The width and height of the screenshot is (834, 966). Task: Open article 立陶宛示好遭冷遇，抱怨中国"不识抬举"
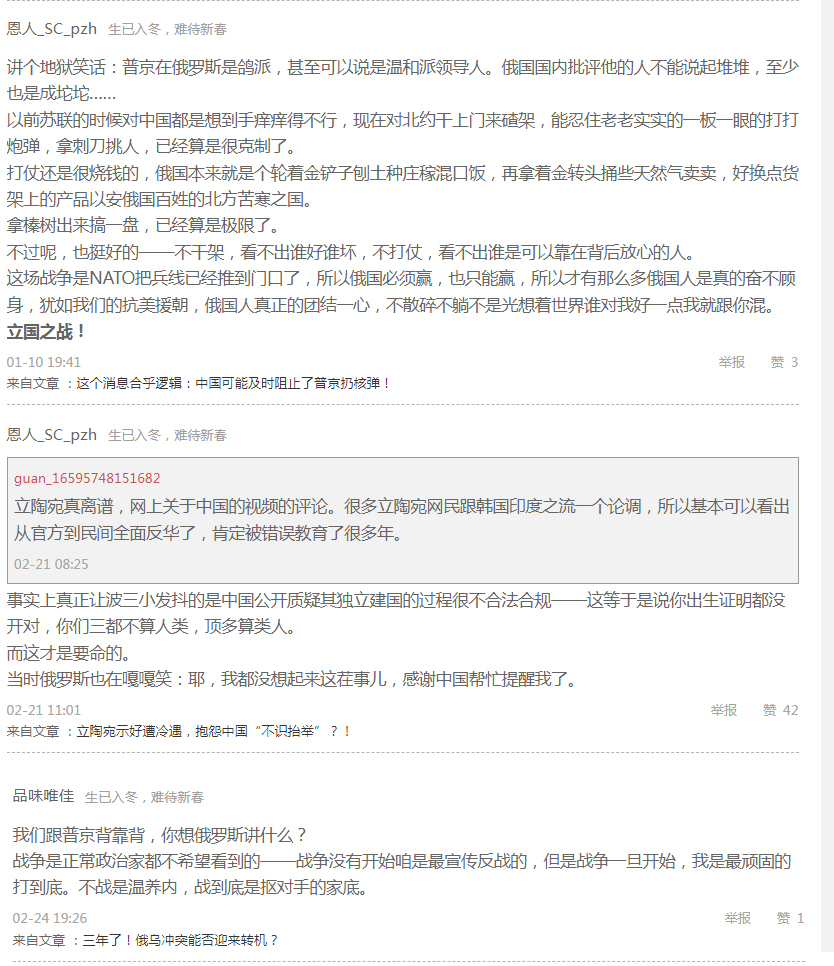(214, 731)
